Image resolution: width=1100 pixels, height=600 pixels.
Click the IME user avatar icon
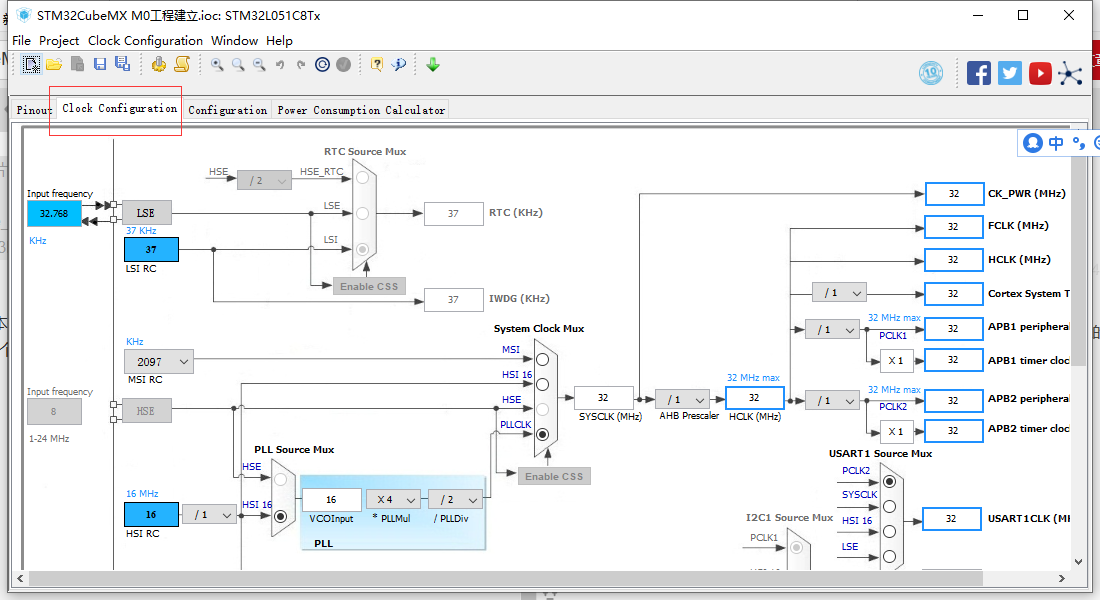[x=1033, y=143]
